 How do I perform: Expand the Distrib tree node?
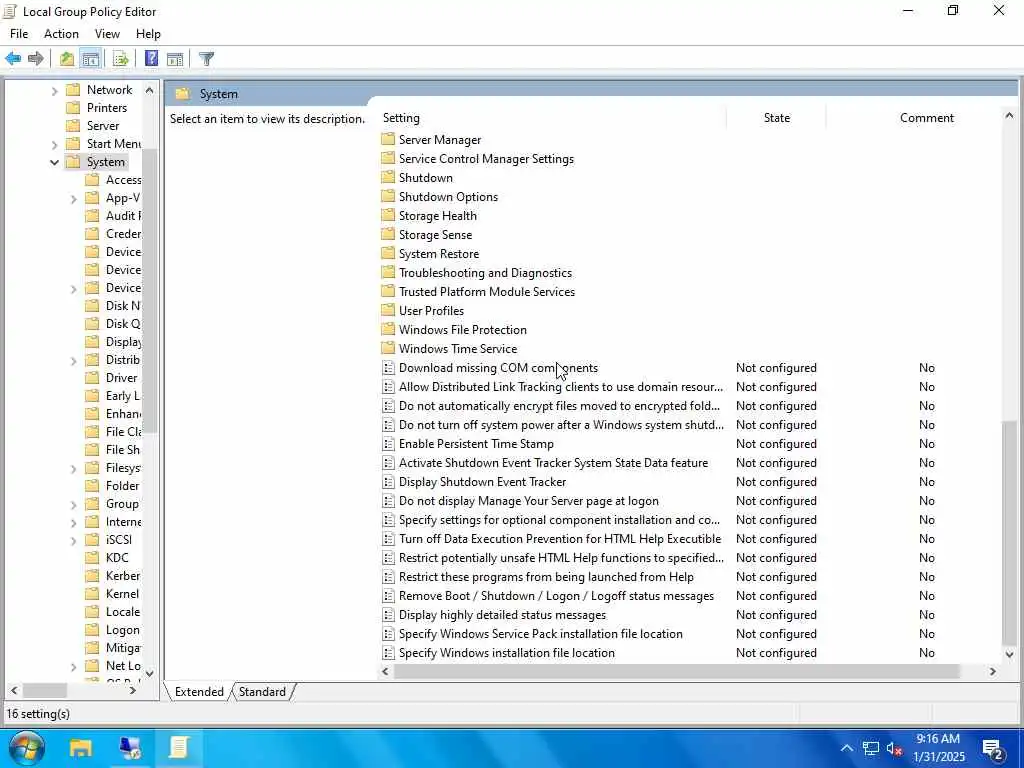74,360
